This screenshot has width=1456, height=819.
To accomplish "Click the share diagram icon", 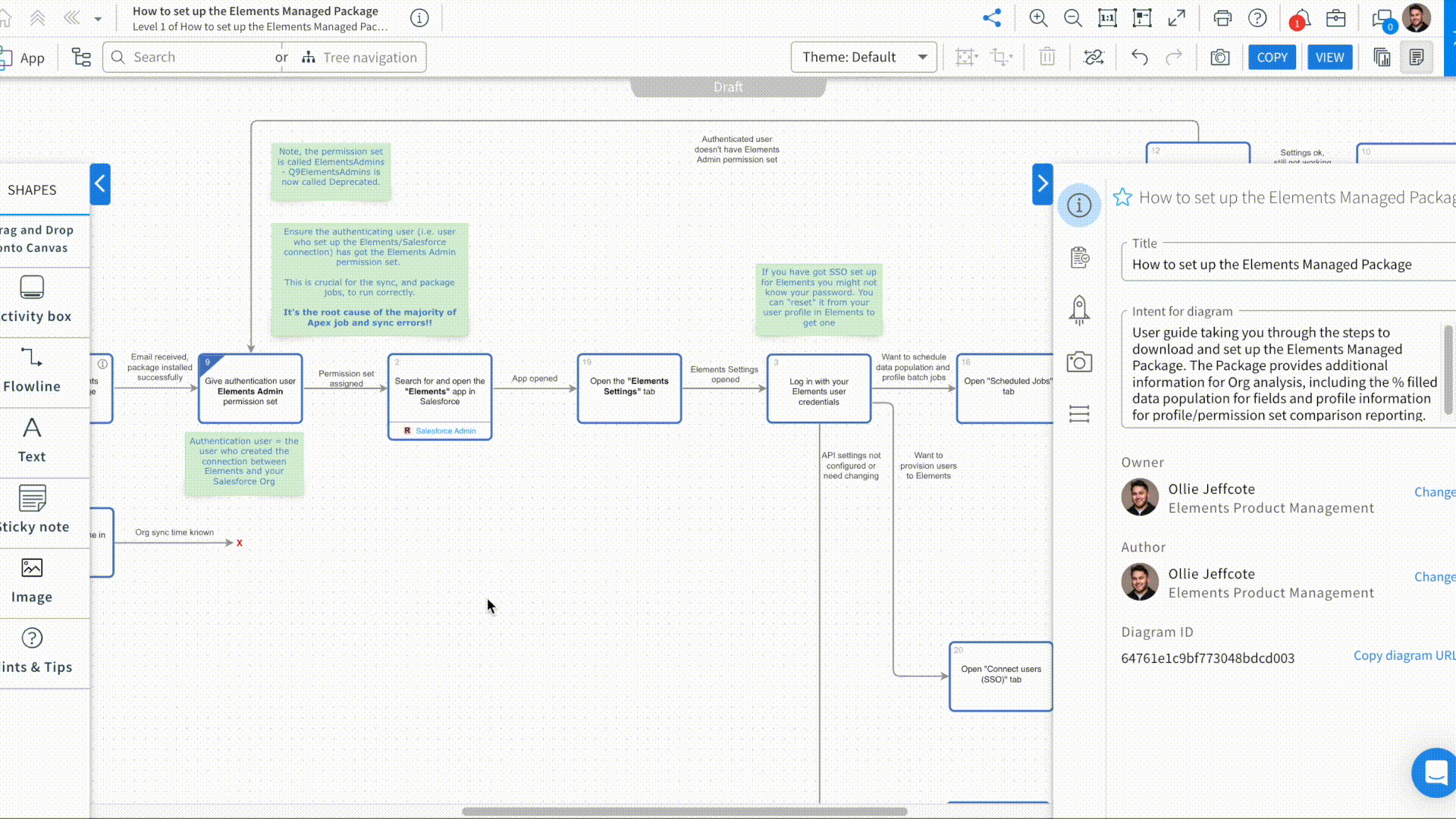I will (x=992, y=18).
